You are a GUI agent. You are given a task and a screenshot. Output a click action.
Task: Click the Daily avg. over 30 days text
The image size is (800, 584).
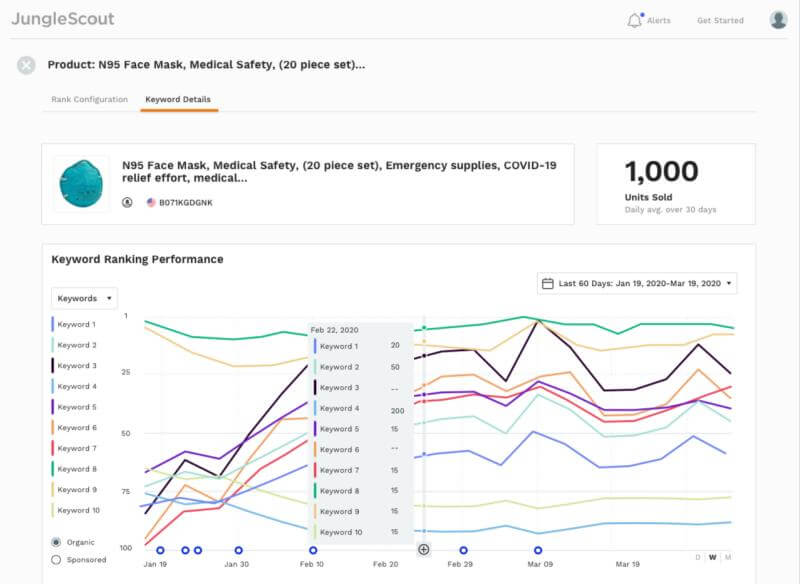pyautogui.click(x=670, y=210)
